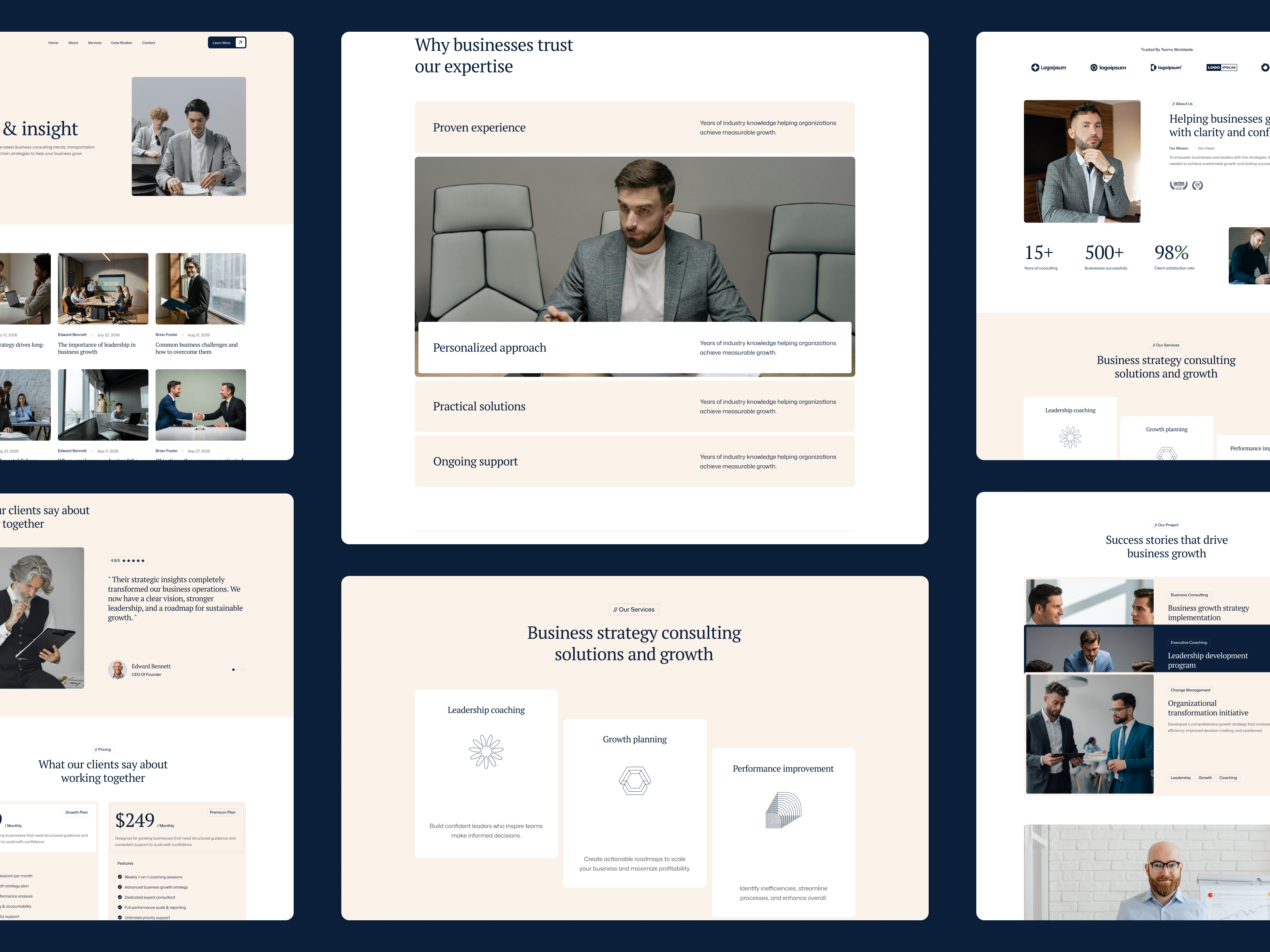Click the team meeting room blog thumbnail
Image resolution: width=1270 pixels, height=952 pixels.
pyautogui.click(x=103, y=289)
